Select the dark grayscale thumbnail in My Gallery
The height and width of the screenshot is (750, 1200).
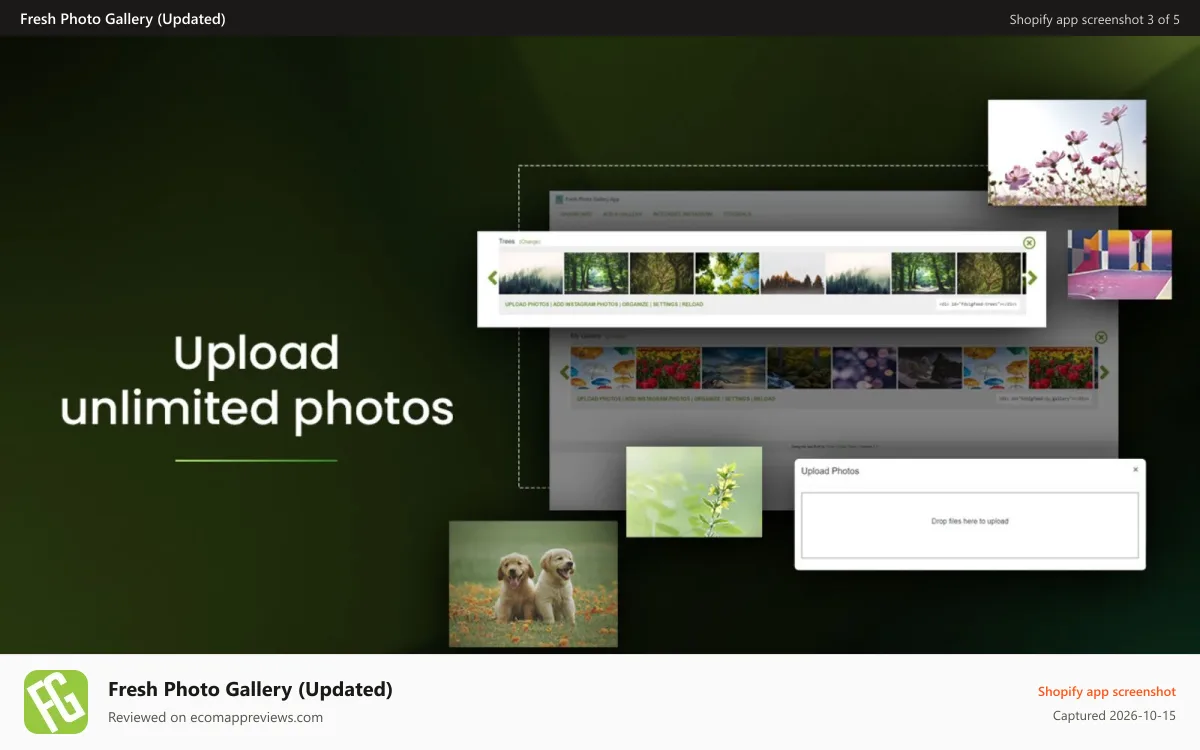pos(930,368)
